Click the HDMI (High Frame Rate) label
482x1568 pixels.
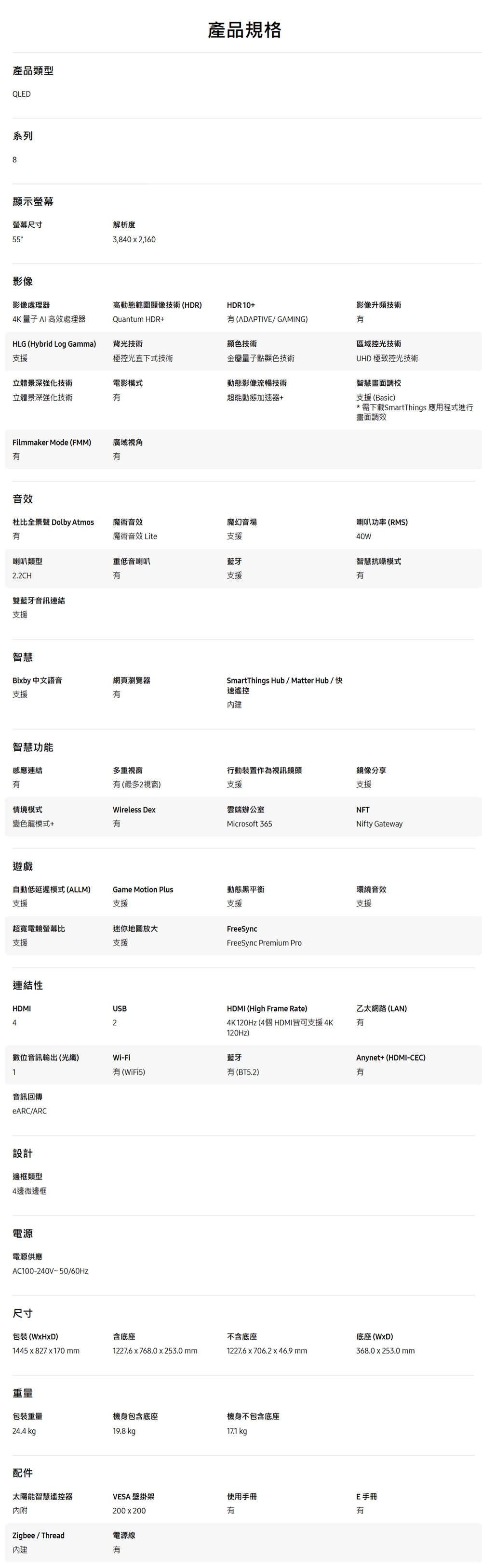267,1008
